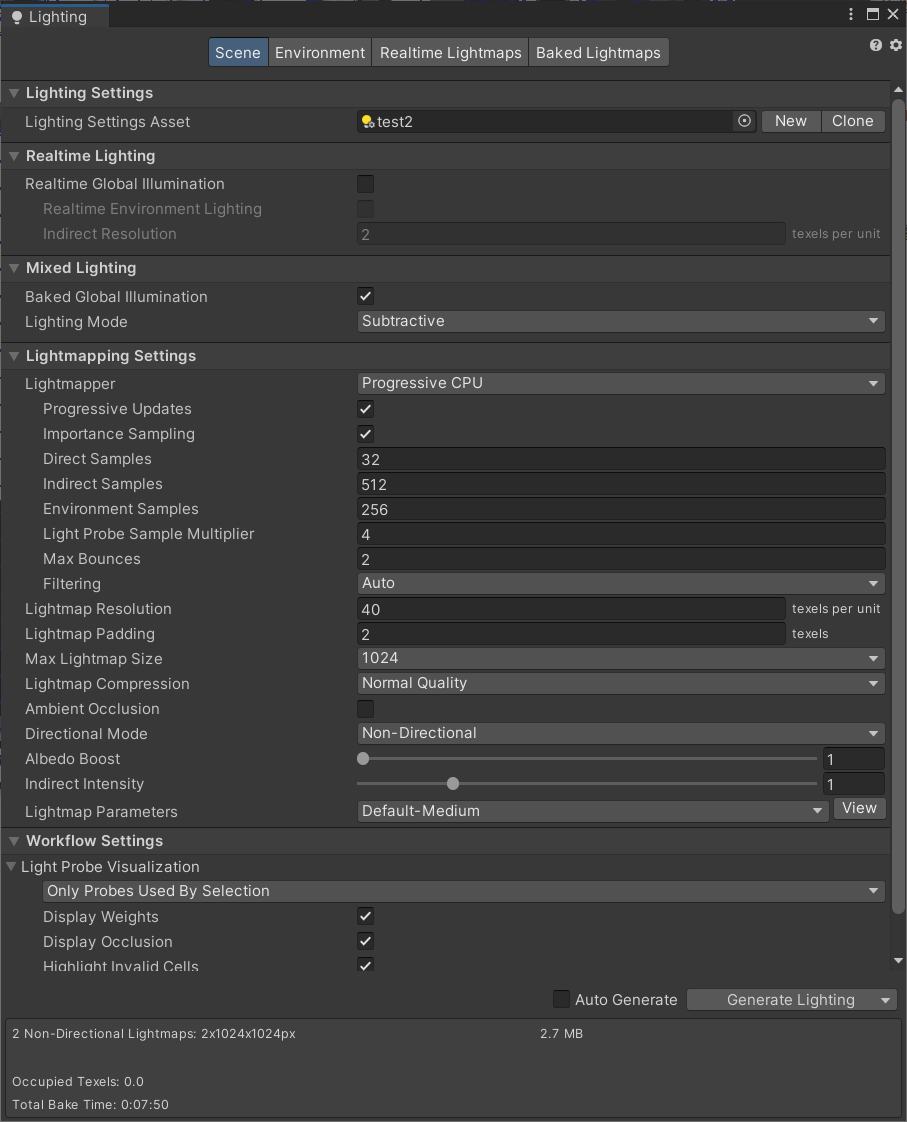Enable Realtime Global Illumination

[x=365, y=184]
